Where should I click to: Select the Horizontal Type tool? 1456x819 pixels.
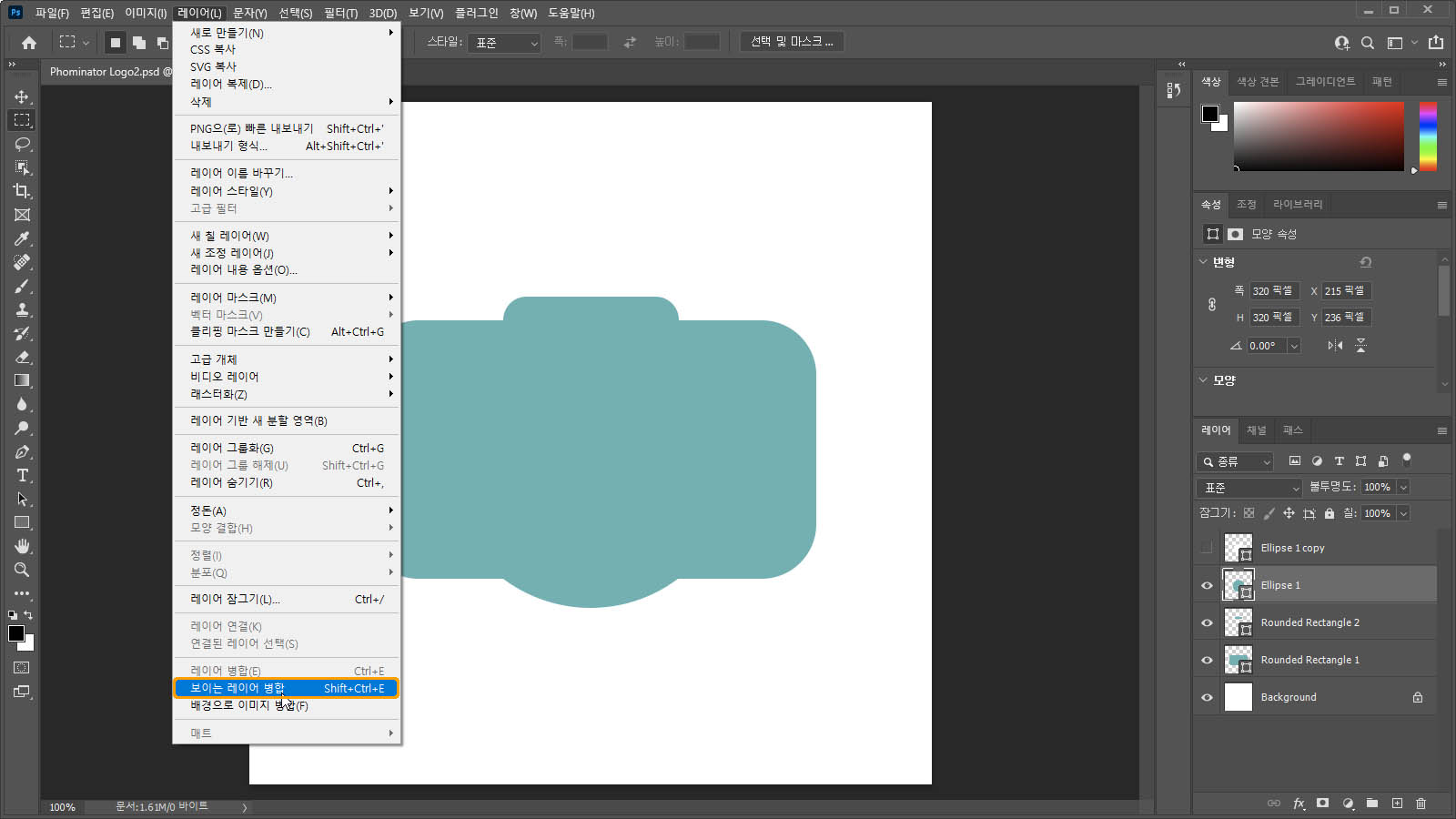click(22, 475)
